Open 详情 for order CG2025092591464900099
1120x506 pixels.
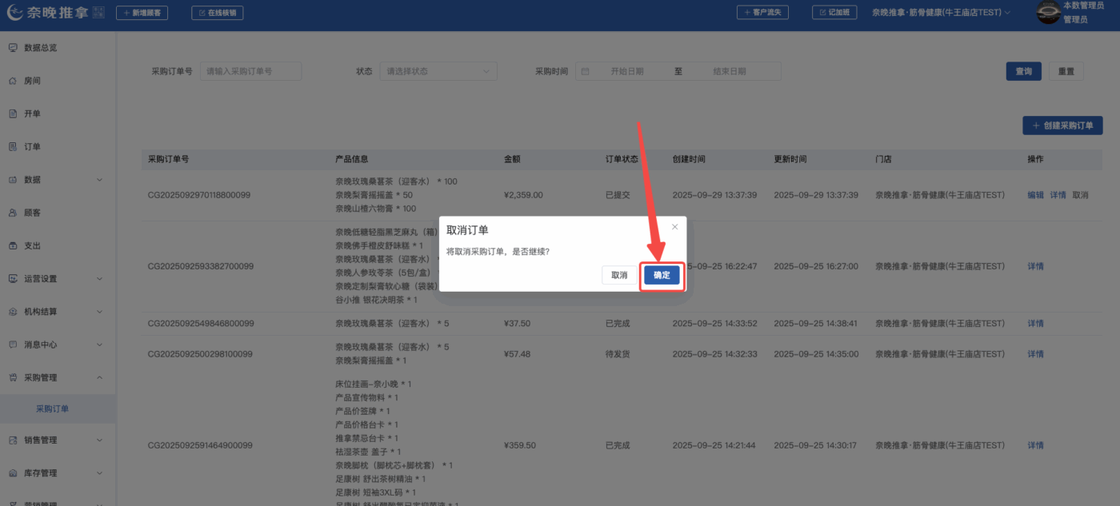coord(1035,445)
